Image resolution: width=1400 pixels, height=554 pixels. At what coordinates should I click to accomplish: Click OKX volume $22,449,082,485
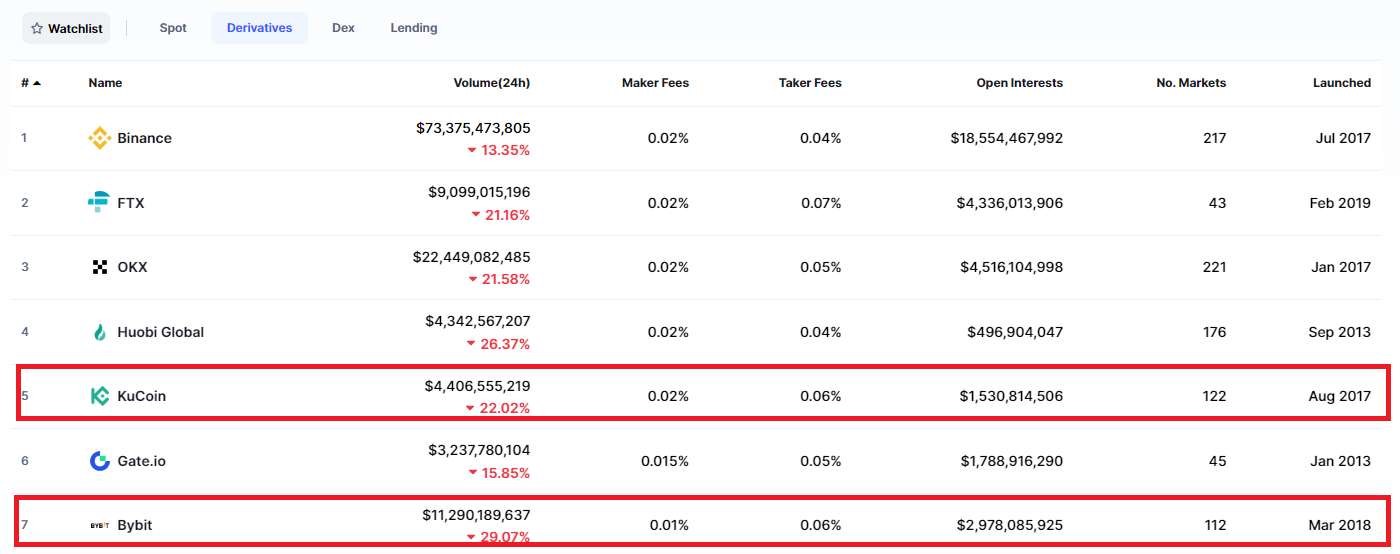(x=472, y=257)
